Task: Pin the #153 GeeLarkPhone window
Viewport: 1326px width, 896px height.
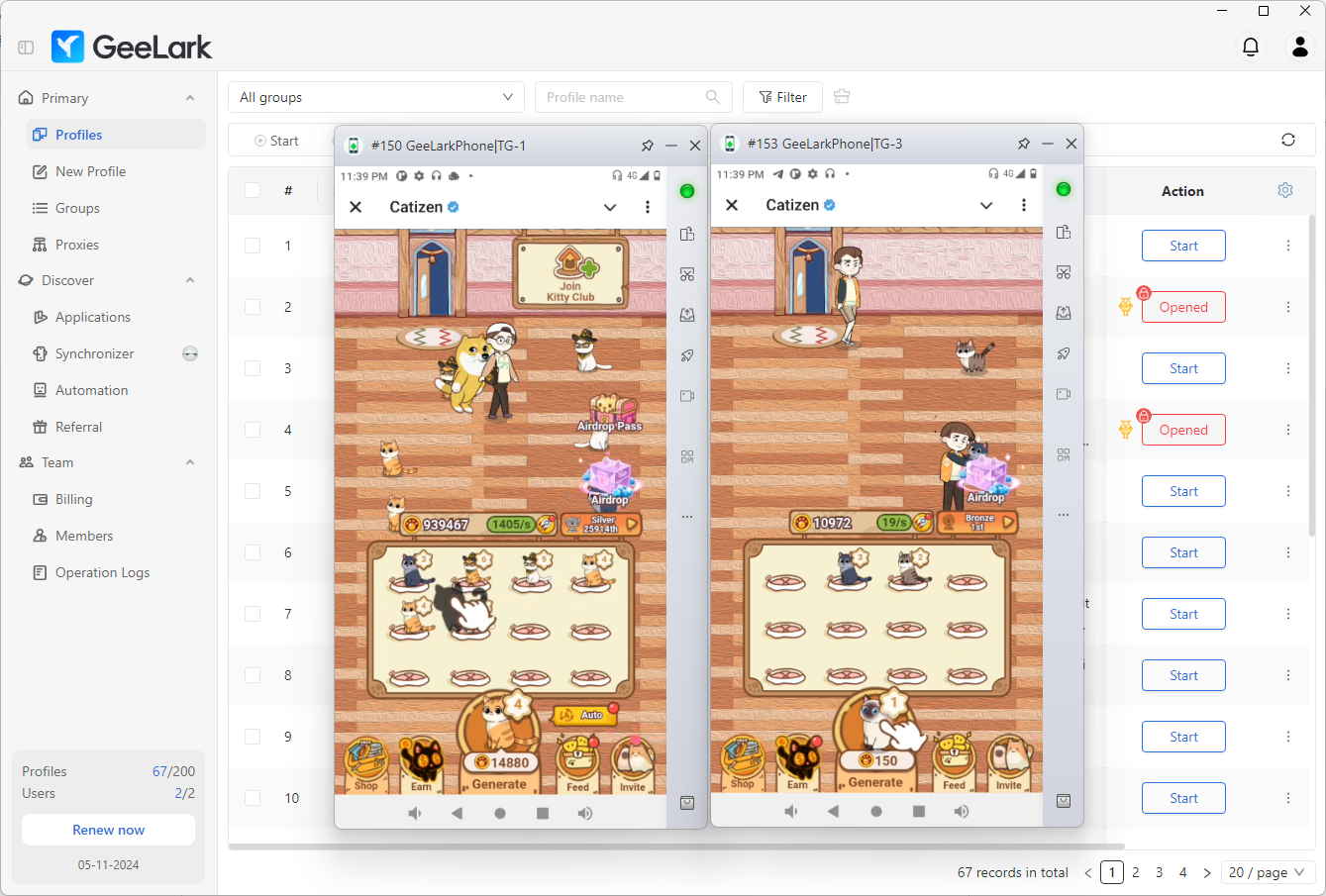Action: coord(1024,144)
